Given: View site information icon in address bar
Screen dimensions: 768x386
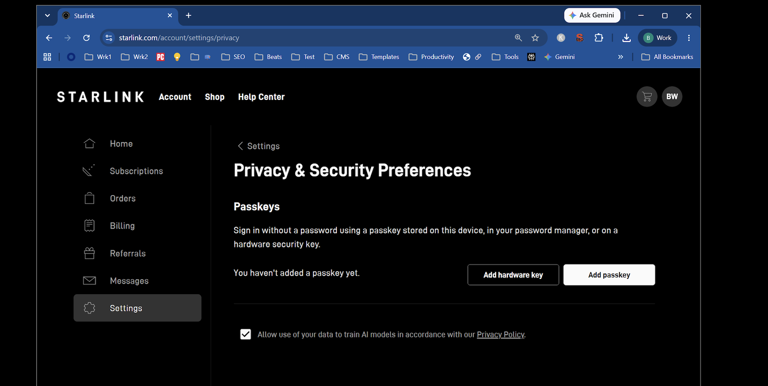Looking at the screenshot, I should click(109, 38).
